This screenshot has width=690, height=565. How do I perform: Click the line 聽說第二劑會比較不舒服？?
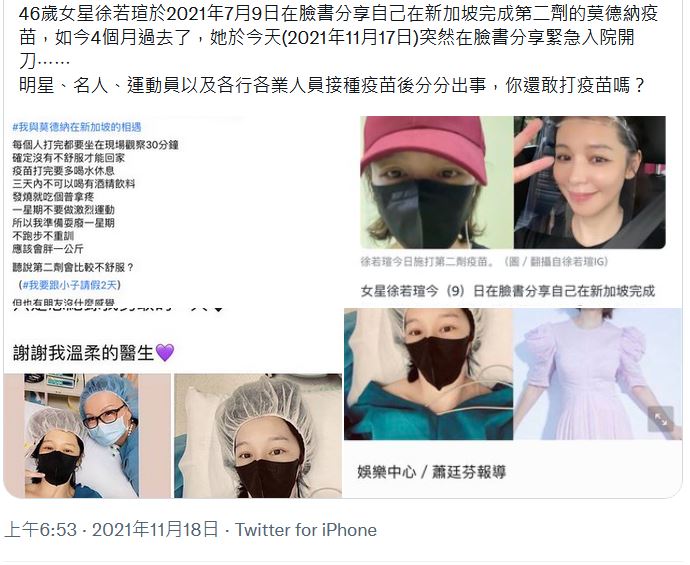[x=73, y=267]
